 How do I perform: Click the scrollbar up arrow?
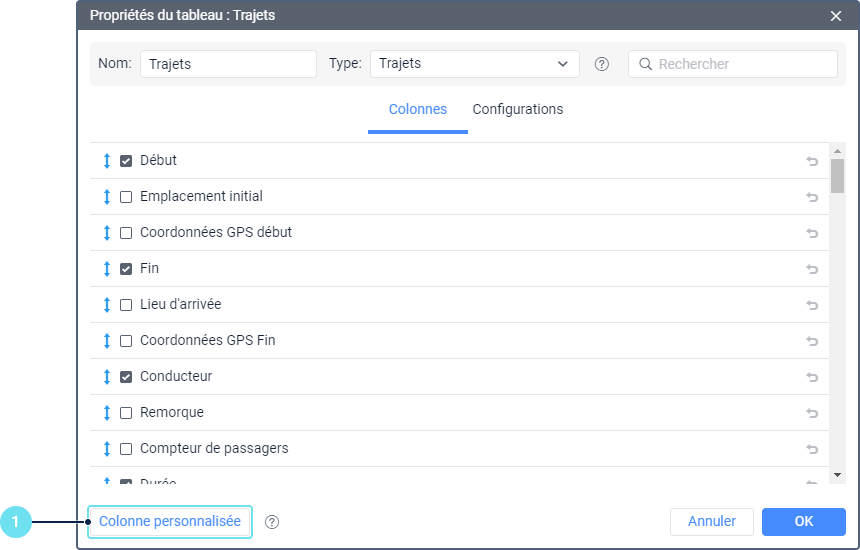click(x=837, y=151)
